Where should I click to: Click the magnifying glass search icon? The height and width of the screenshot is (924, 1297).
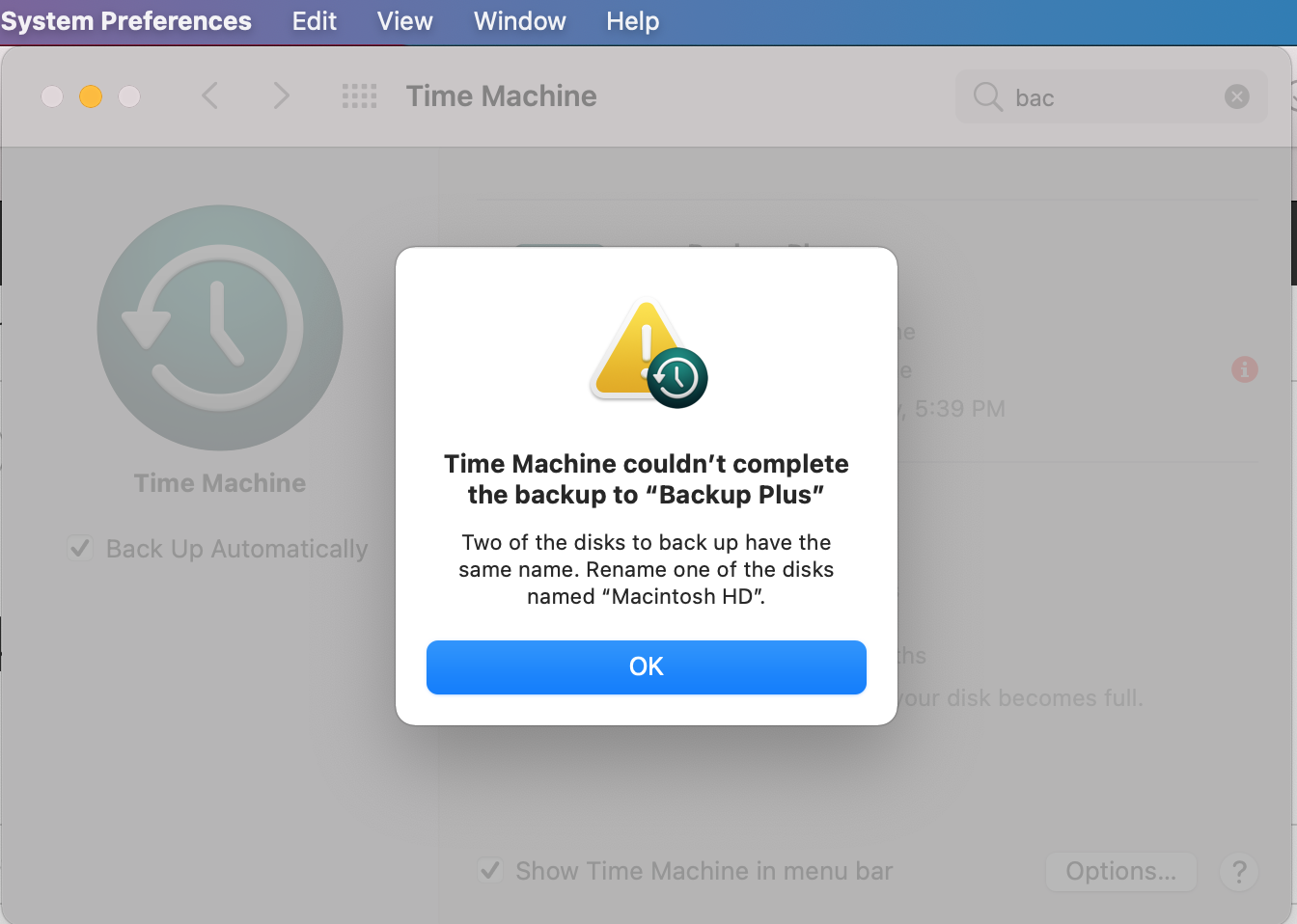coord(987,96)
